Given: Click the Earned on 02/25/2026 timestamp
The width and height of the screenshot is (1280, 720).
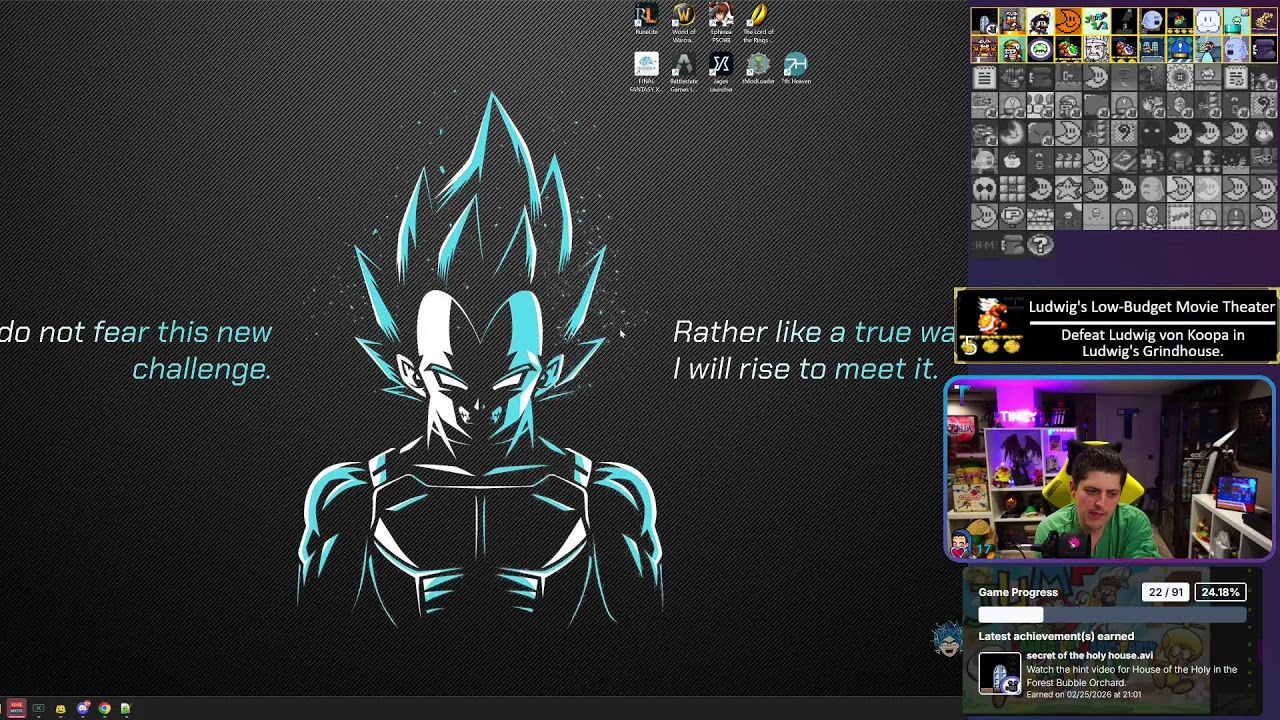Looking at the screenshot, I should pos(1083,695).
